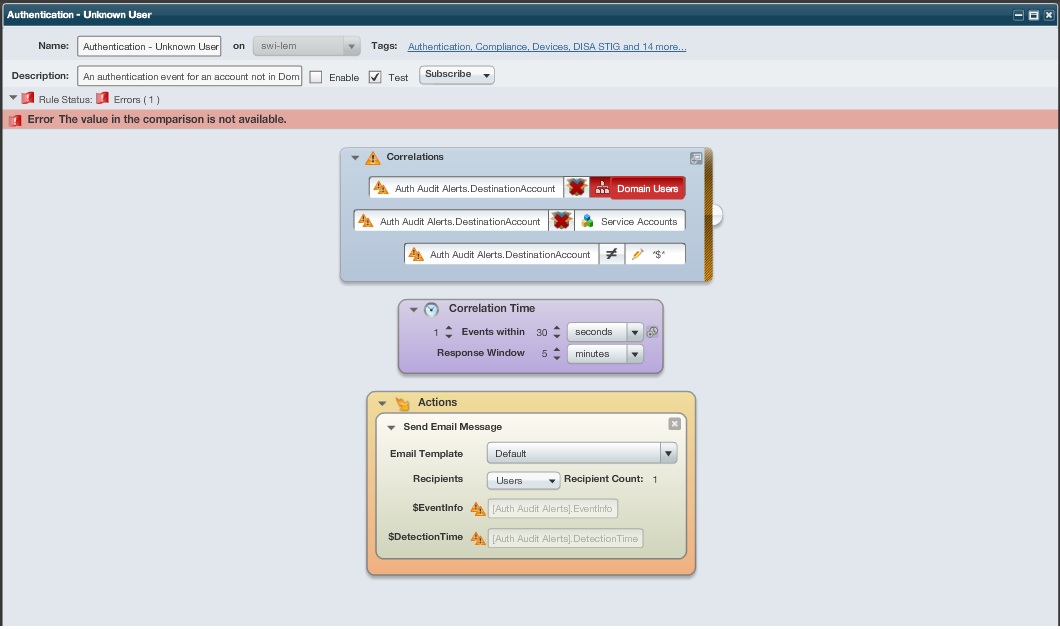Click the Errors ( 1 ) status text
The image size is (1060, 629).
coord(137,99)
